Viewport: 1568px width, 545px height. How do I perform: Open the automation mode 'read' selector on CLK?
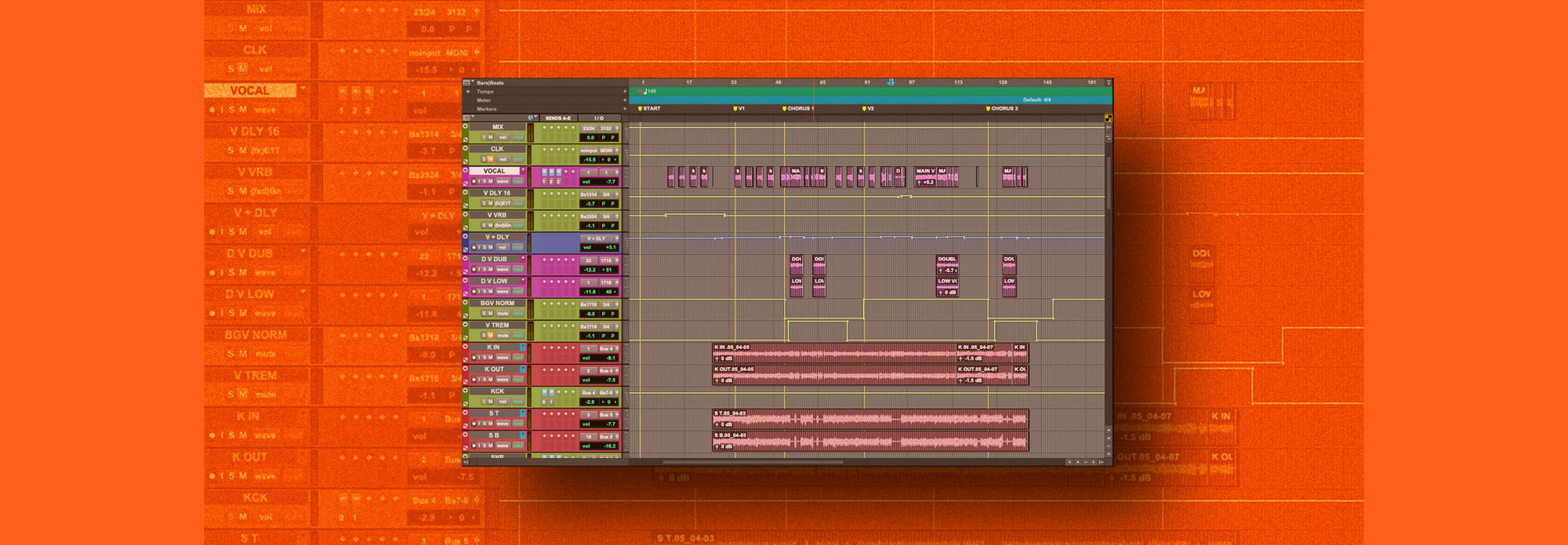click(517, 159)
